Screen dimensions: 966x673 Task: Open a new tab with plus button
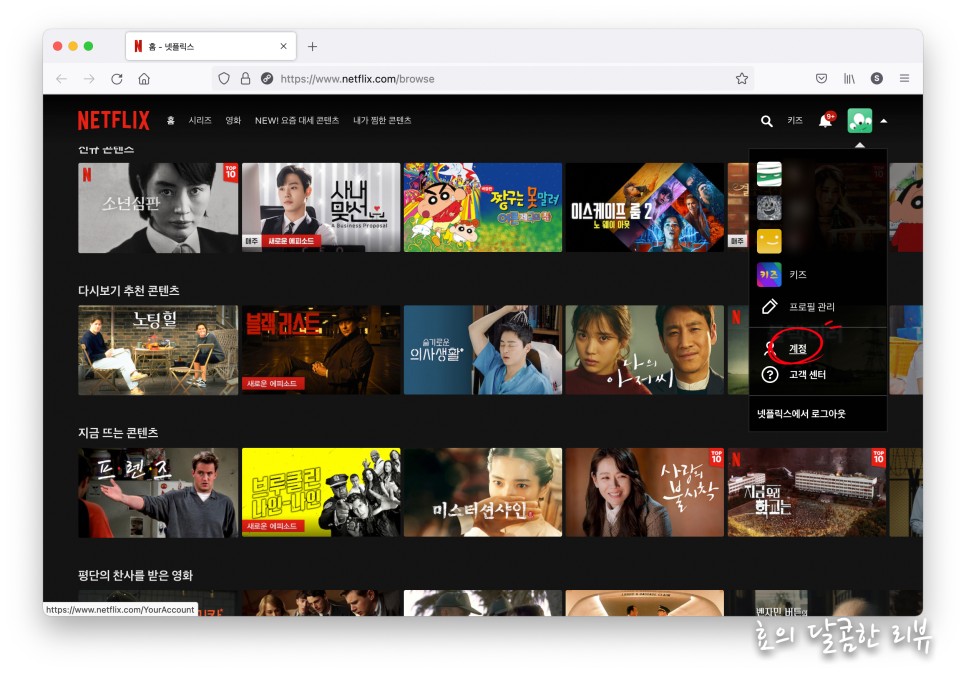click(312, 46)
